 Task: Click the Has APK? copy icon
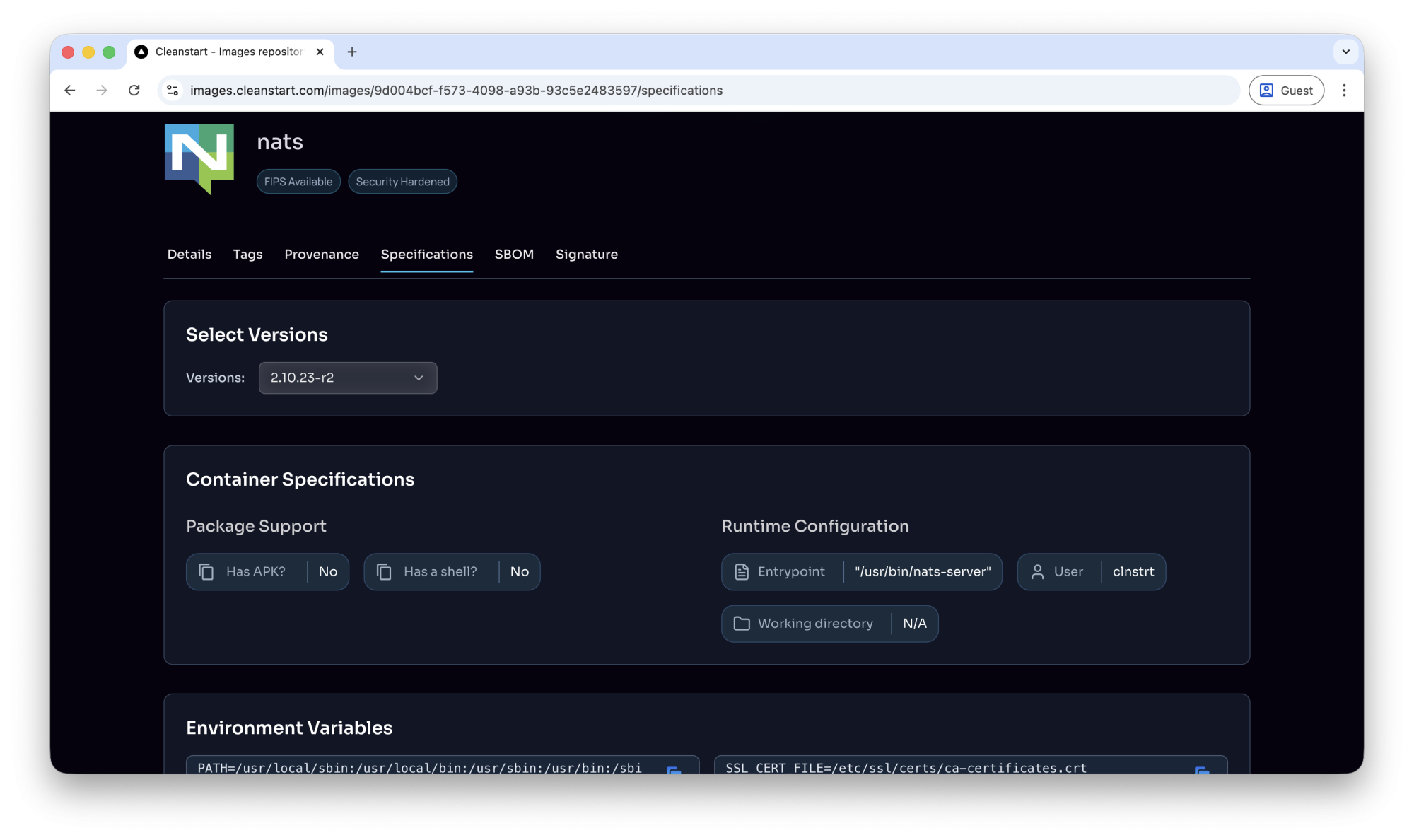click(206, 572)
